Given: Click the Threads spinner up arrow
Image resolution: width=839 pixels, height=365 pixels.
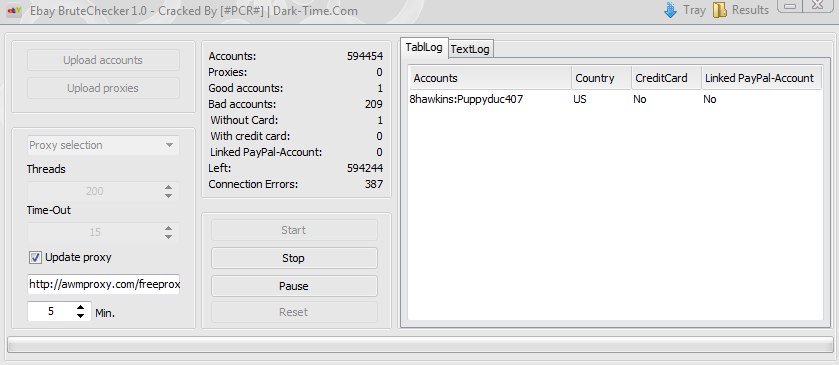Looking at the screenshot, I should 169,187.
